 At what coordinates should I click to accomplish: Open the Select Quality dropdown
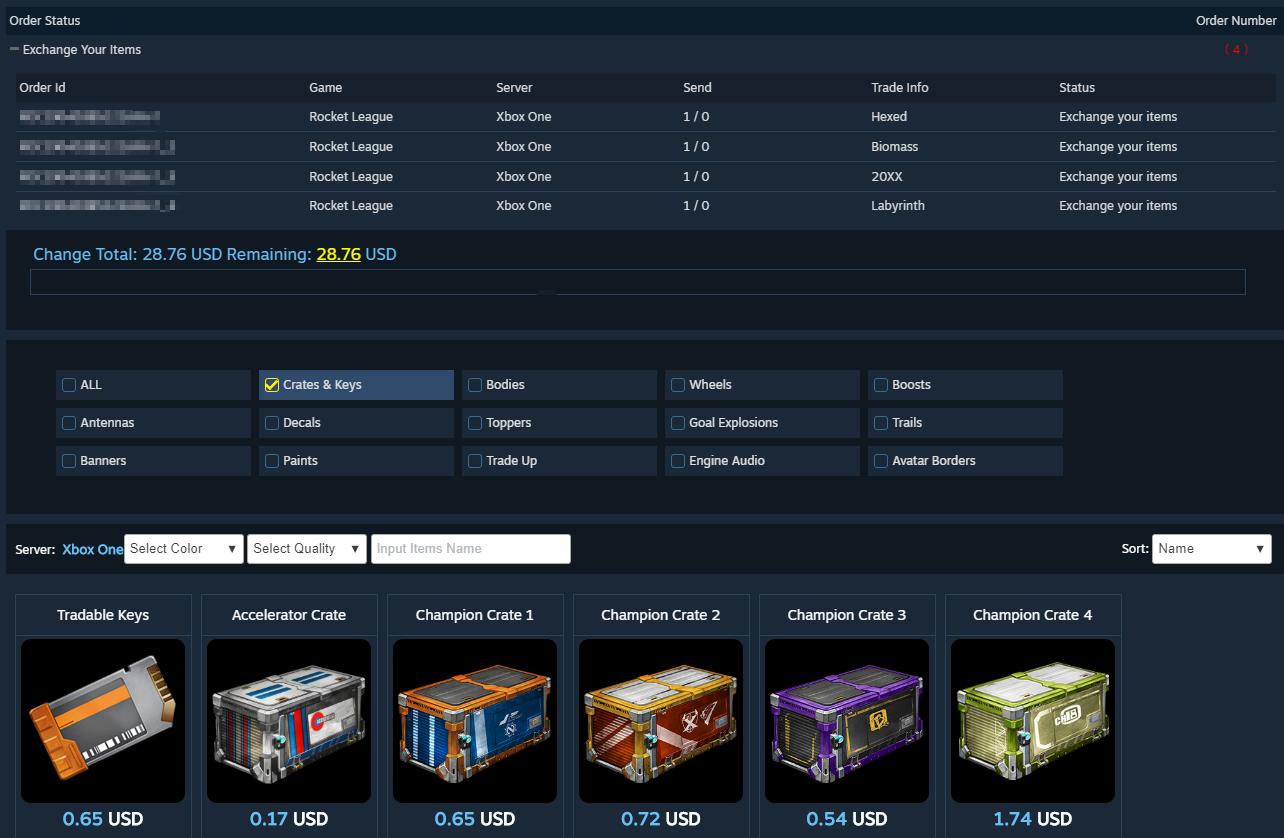pos(307,549)
